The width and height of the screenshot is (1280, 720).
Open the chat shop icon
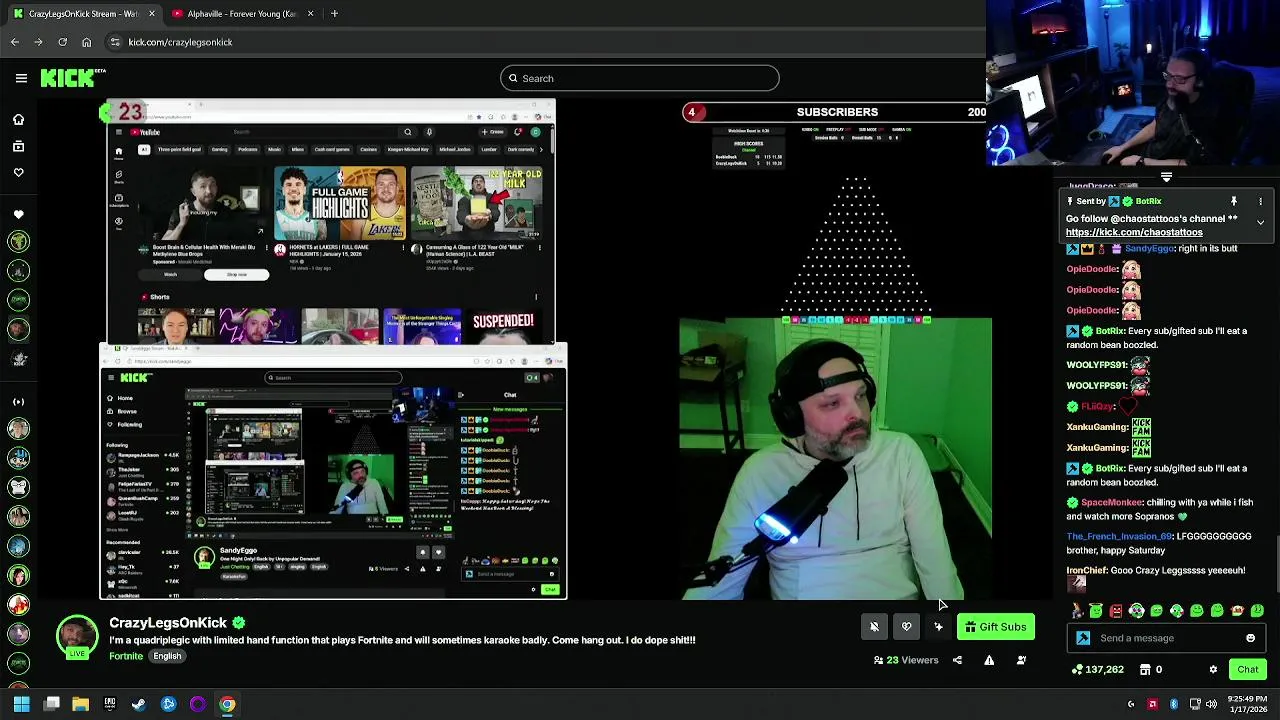1147,669
